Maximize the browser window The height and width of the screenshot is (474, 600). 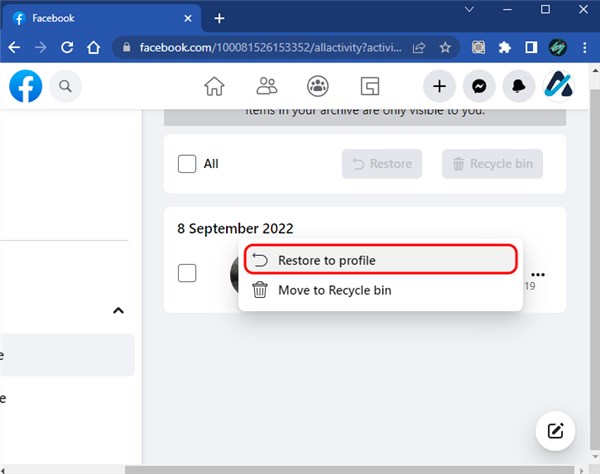pyautogui.click(x=545, y=9)
